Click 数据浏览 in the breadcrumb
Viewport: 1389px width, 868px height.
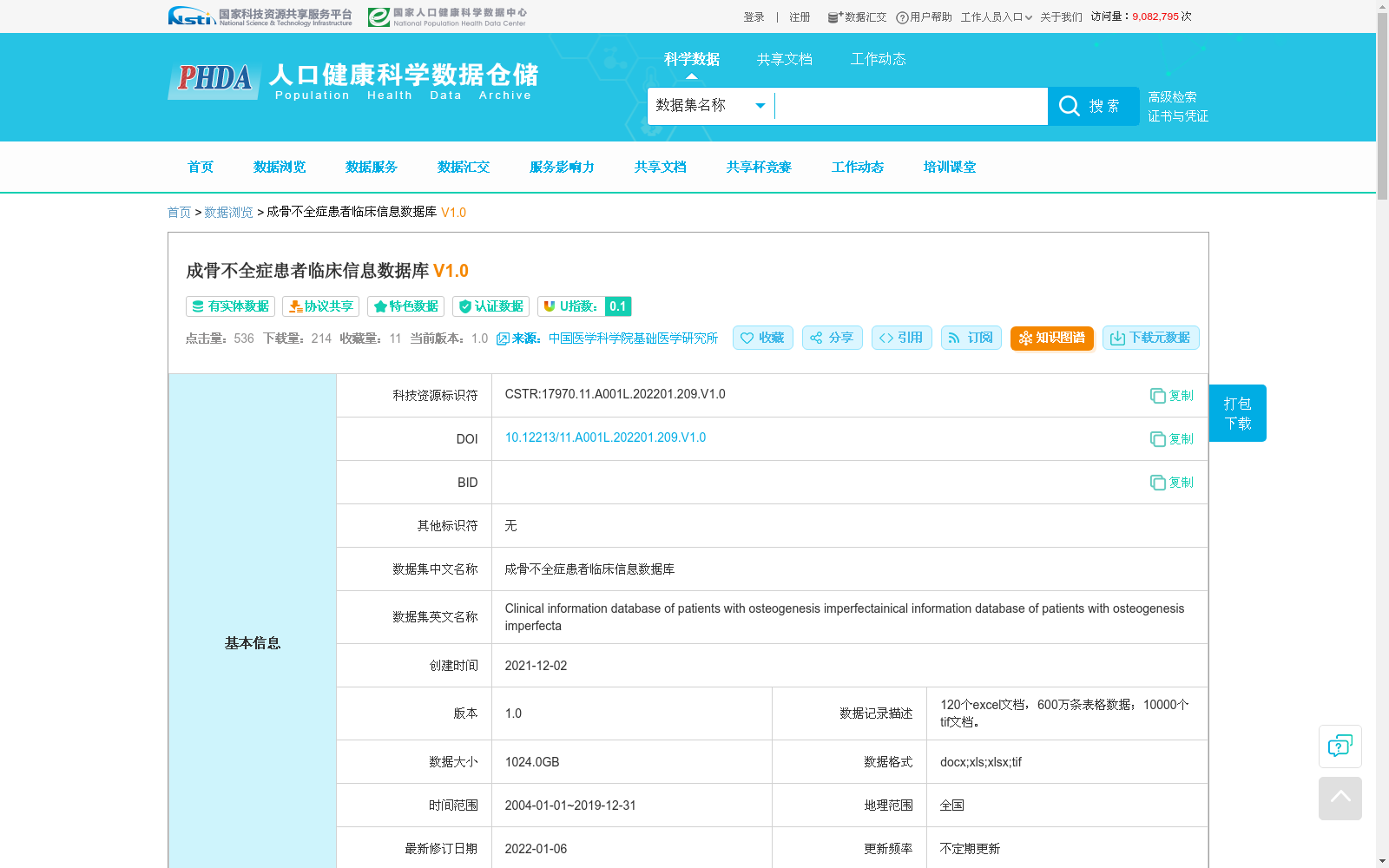(x=228, y=213)
